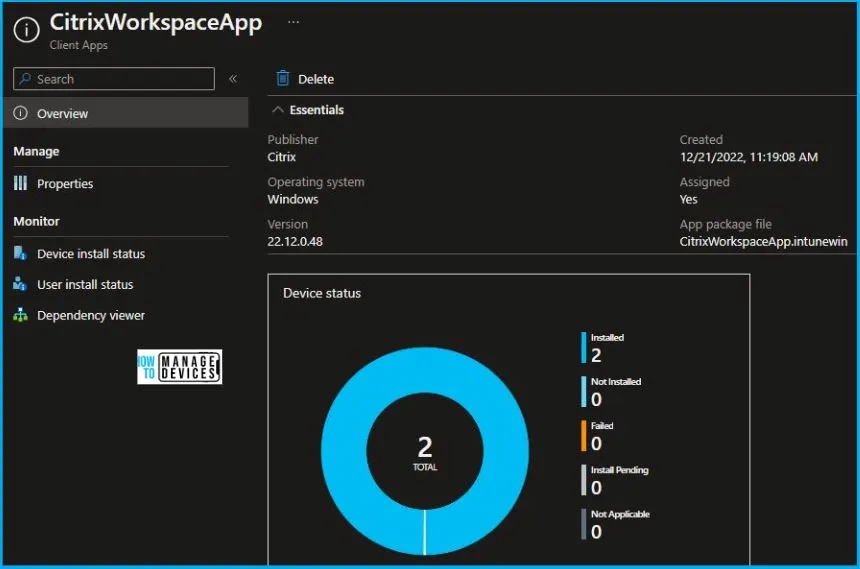This screenshot has width=860, height=569.
Task: Click the User install status icon
Action: click(20, 284)
